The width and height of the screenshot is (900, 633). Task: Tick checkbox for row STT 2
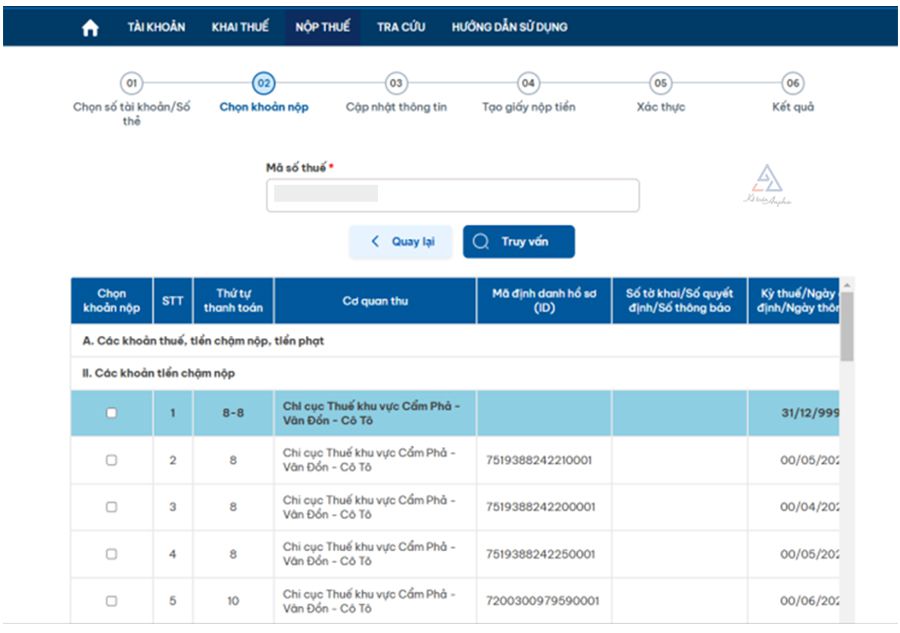111,460
